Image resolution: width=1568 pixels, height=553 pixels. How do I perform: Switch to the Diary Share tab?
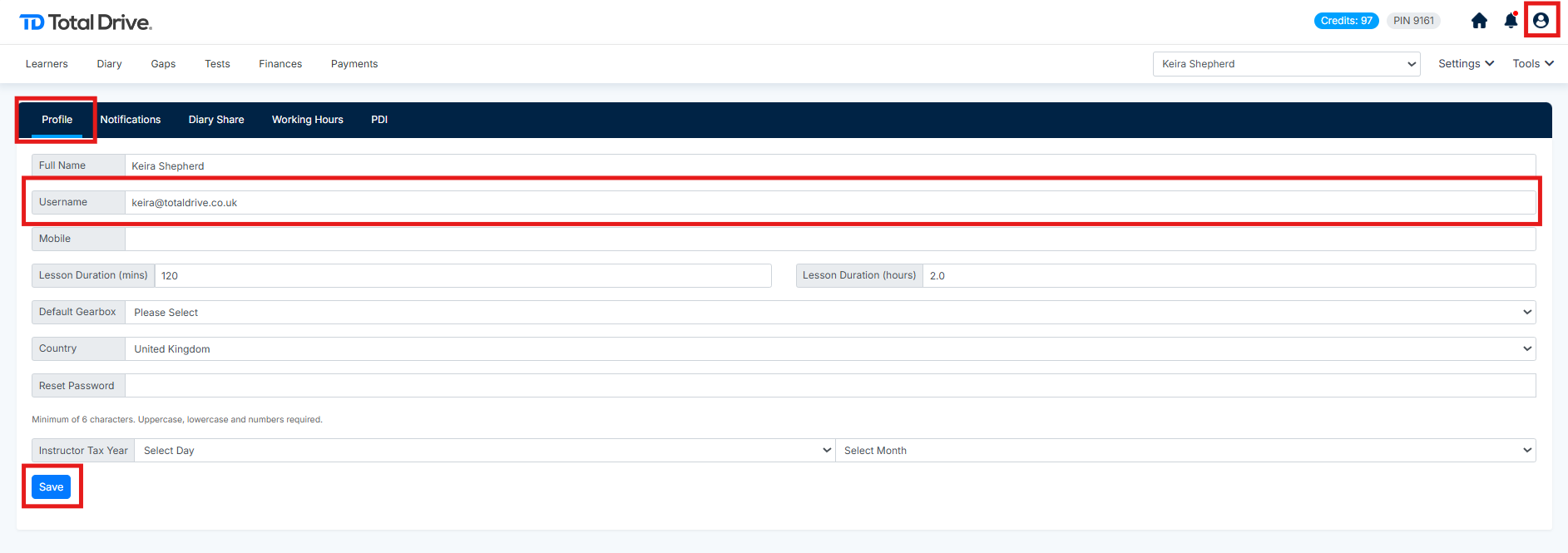click(x=216, y=120)
